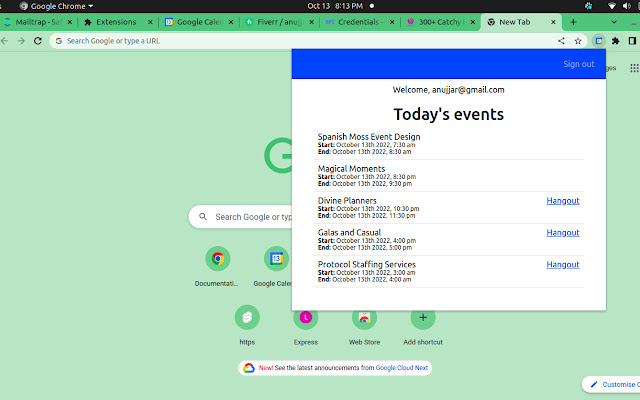Click the Add shortcut plus icon
Screen dimensions: 640x400
(x=423, y=317)
